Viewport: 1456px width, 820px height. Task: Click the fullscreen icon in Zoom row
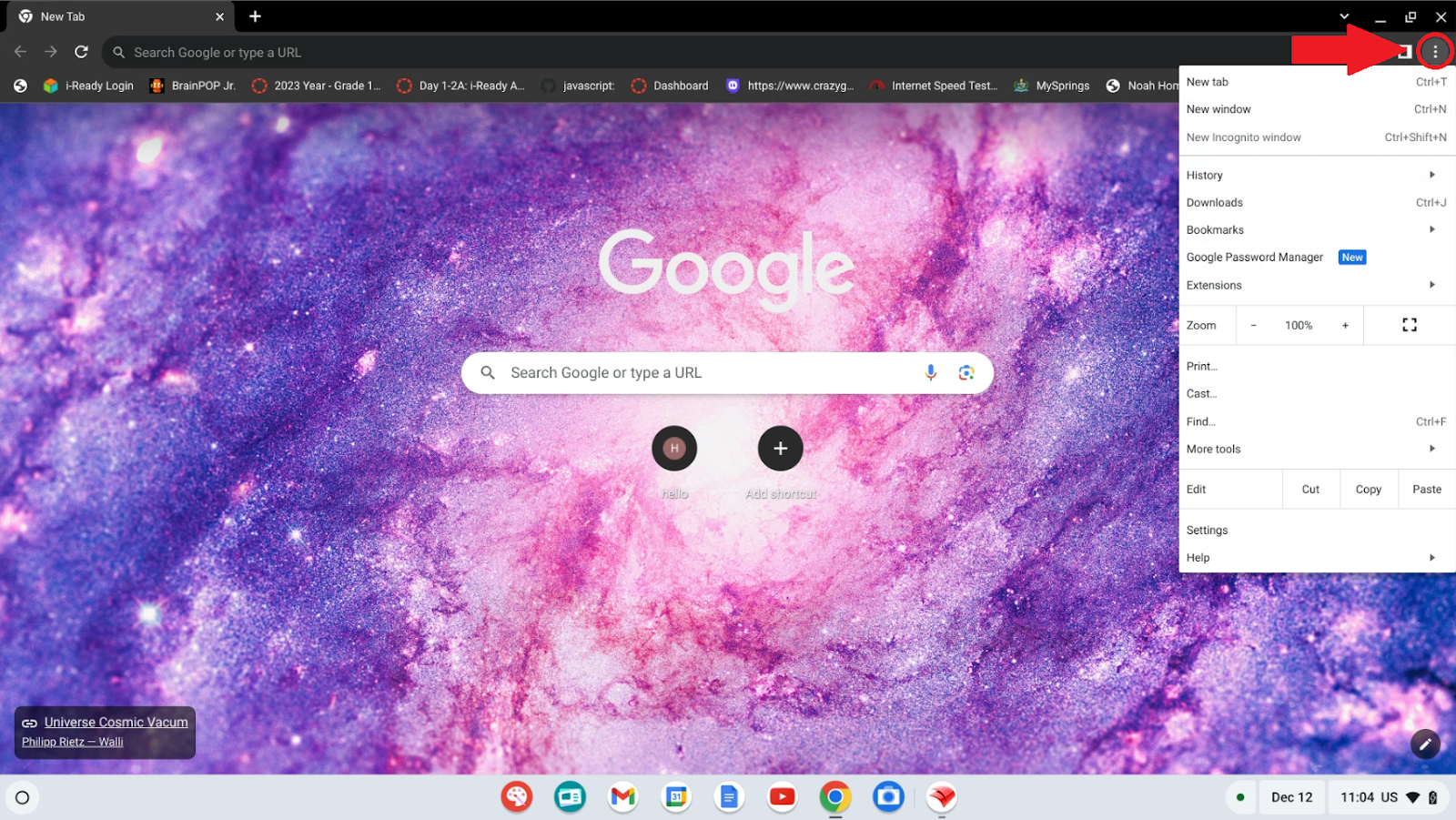1409,325
